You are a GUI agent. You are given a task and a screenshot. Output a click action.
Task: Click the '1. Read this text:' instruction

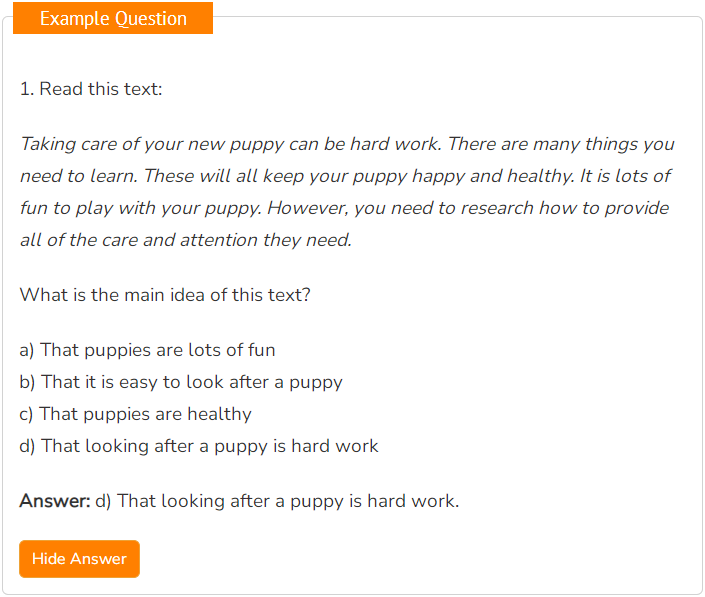point(91,89)
